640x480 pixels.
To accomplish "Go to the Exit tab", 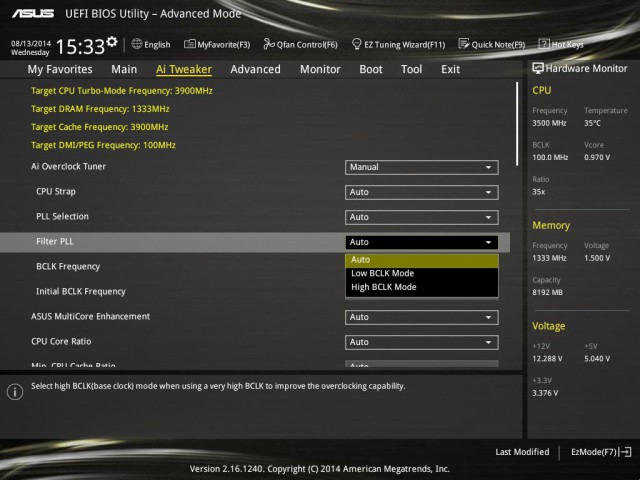I will click(x=450, y=69).
